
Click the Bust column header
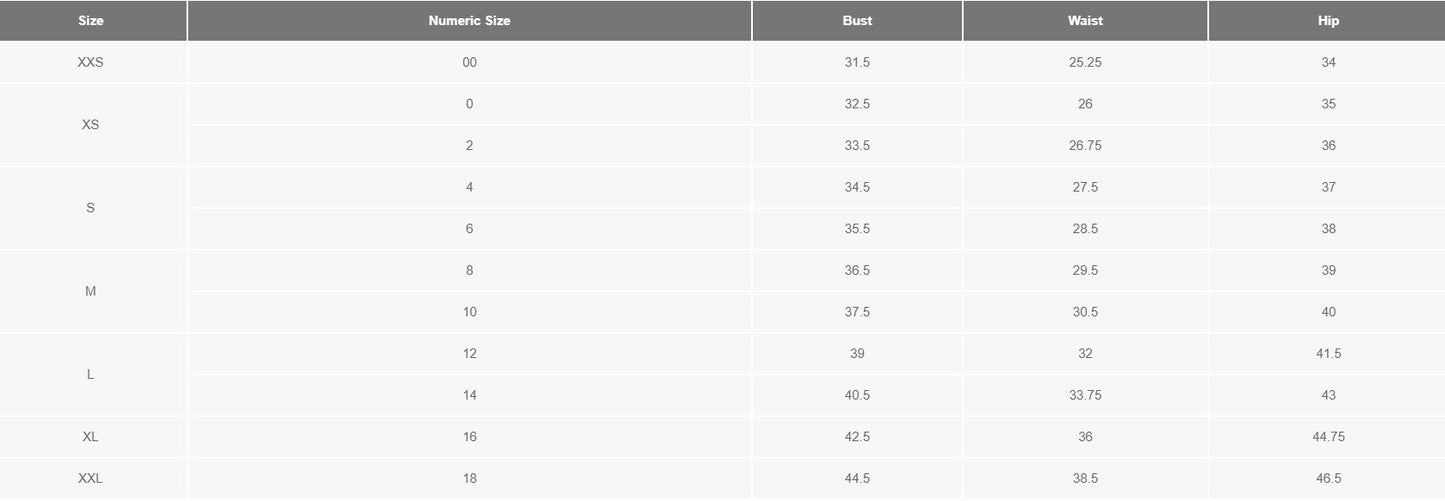pos(857,20)
